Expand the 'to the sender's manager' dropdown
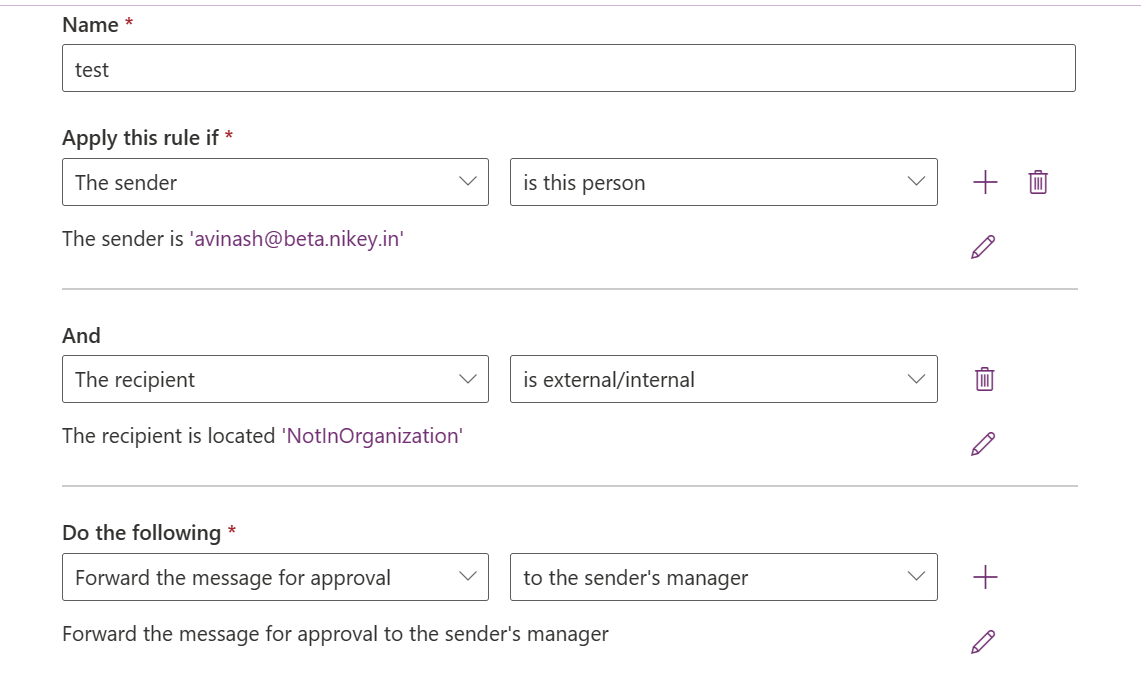 (723, 577)
